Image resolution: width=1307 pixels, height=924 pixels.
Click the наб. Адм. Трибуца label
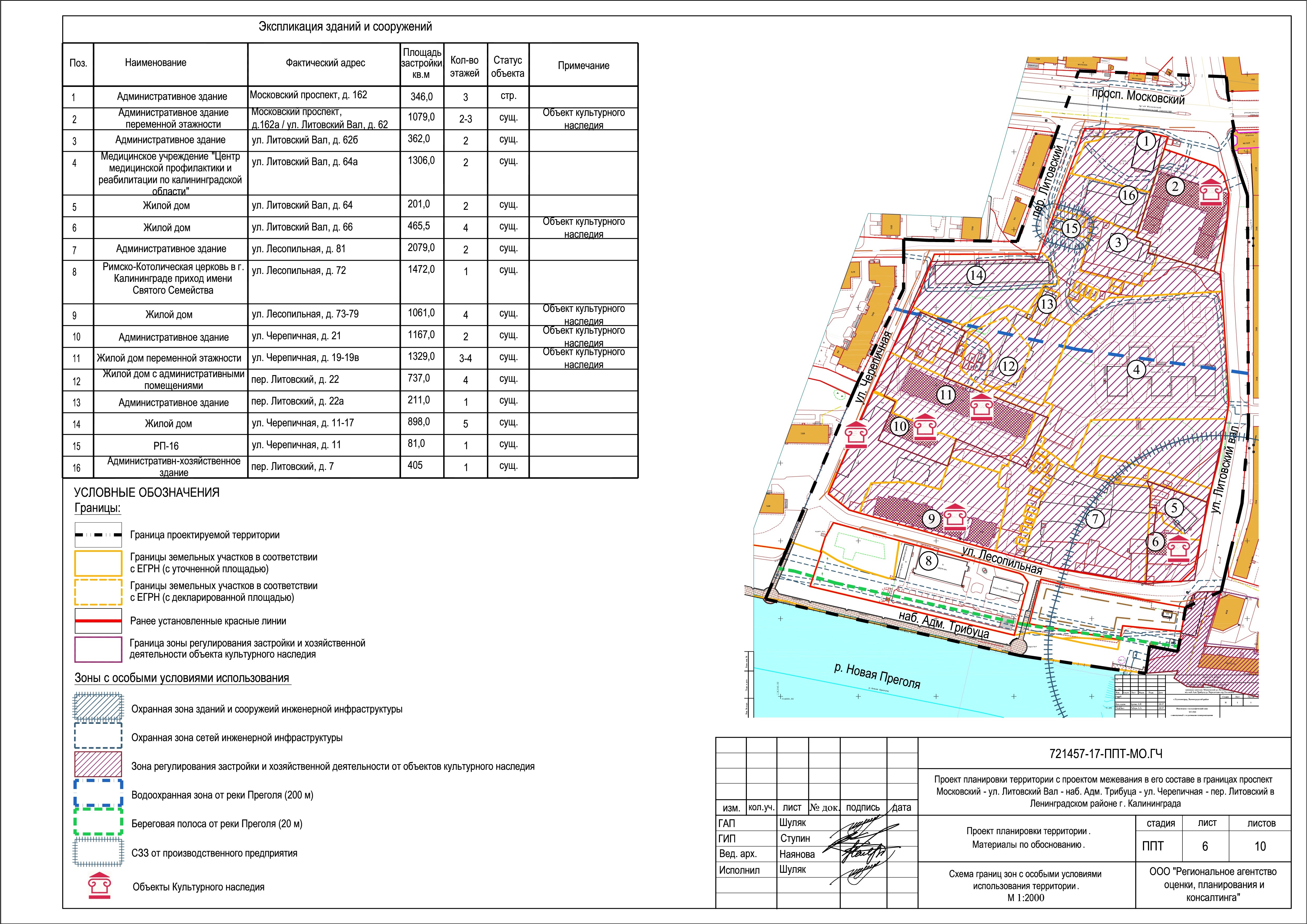point(944,625)
